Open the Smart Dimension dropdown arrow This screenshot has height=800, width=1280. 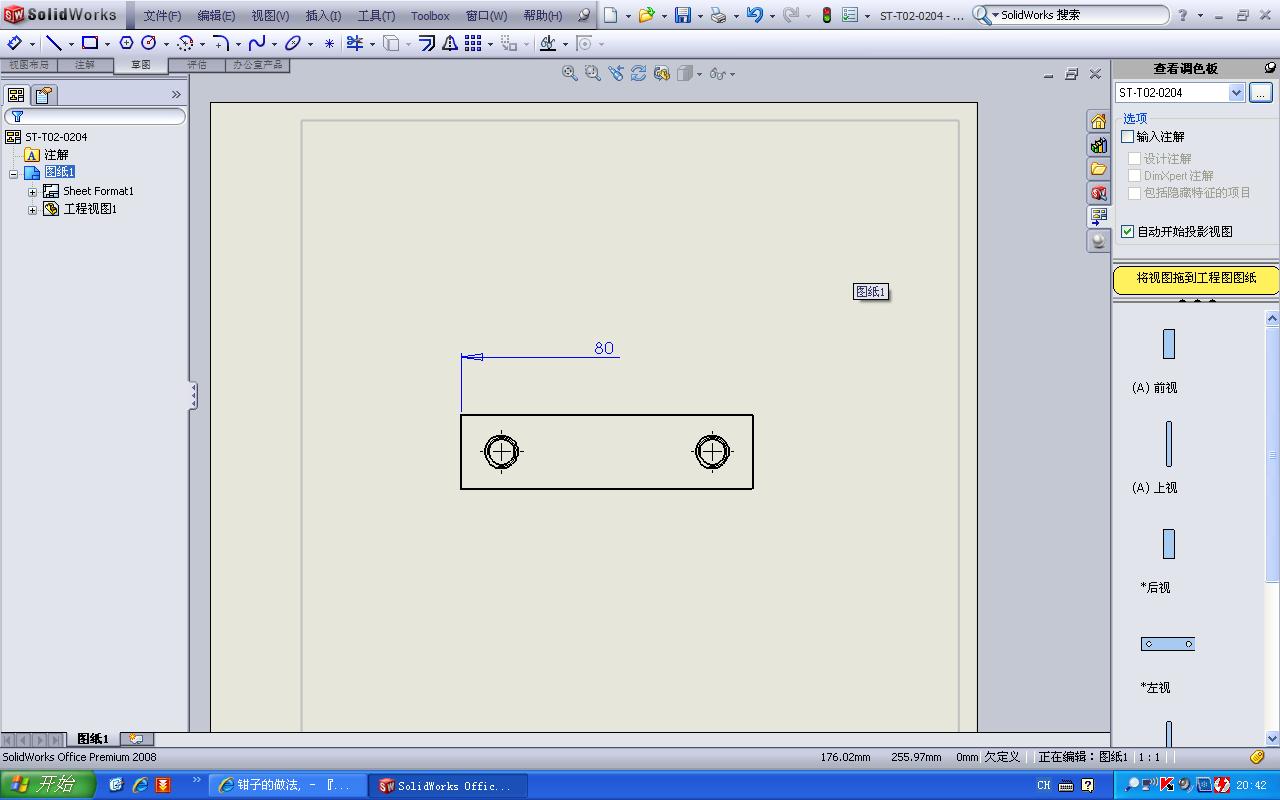point(32,44)
